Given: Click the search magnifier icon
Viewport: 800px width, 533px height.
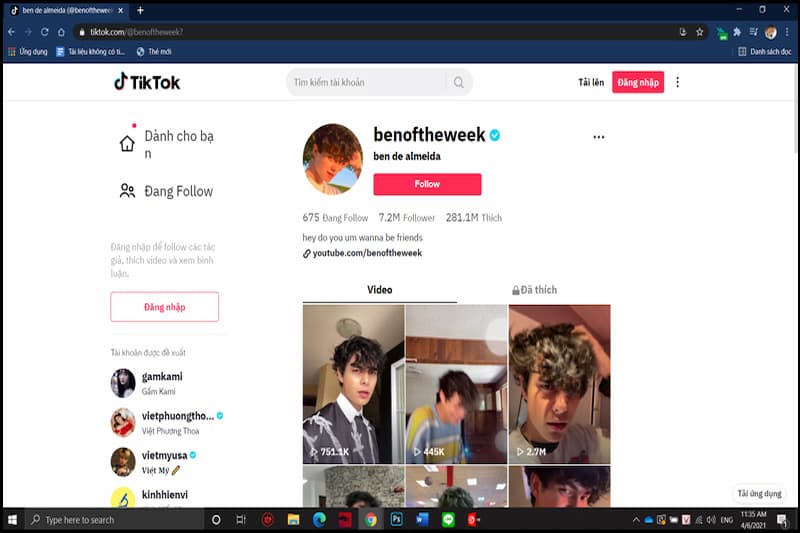Looking at the screenshot, I should [x=459, y=82].
